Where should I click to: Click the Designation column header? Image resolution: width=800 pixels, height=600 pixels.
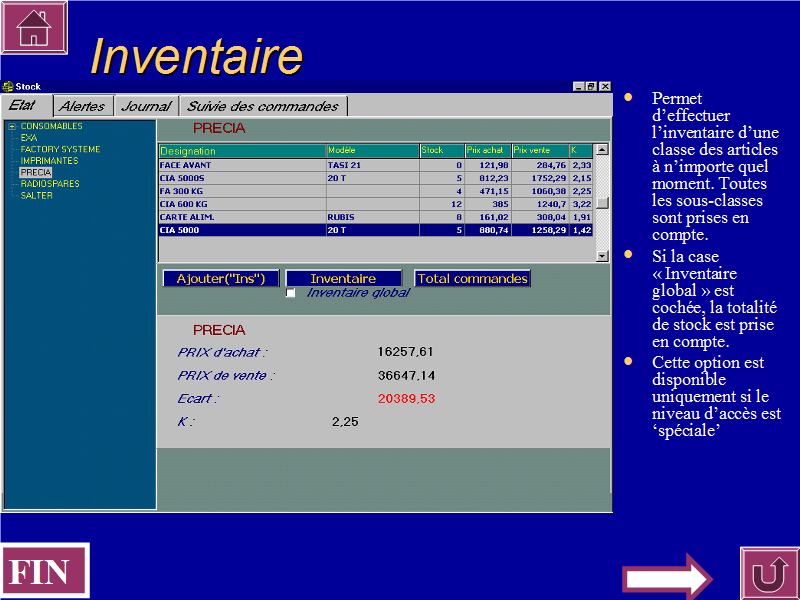242,151
